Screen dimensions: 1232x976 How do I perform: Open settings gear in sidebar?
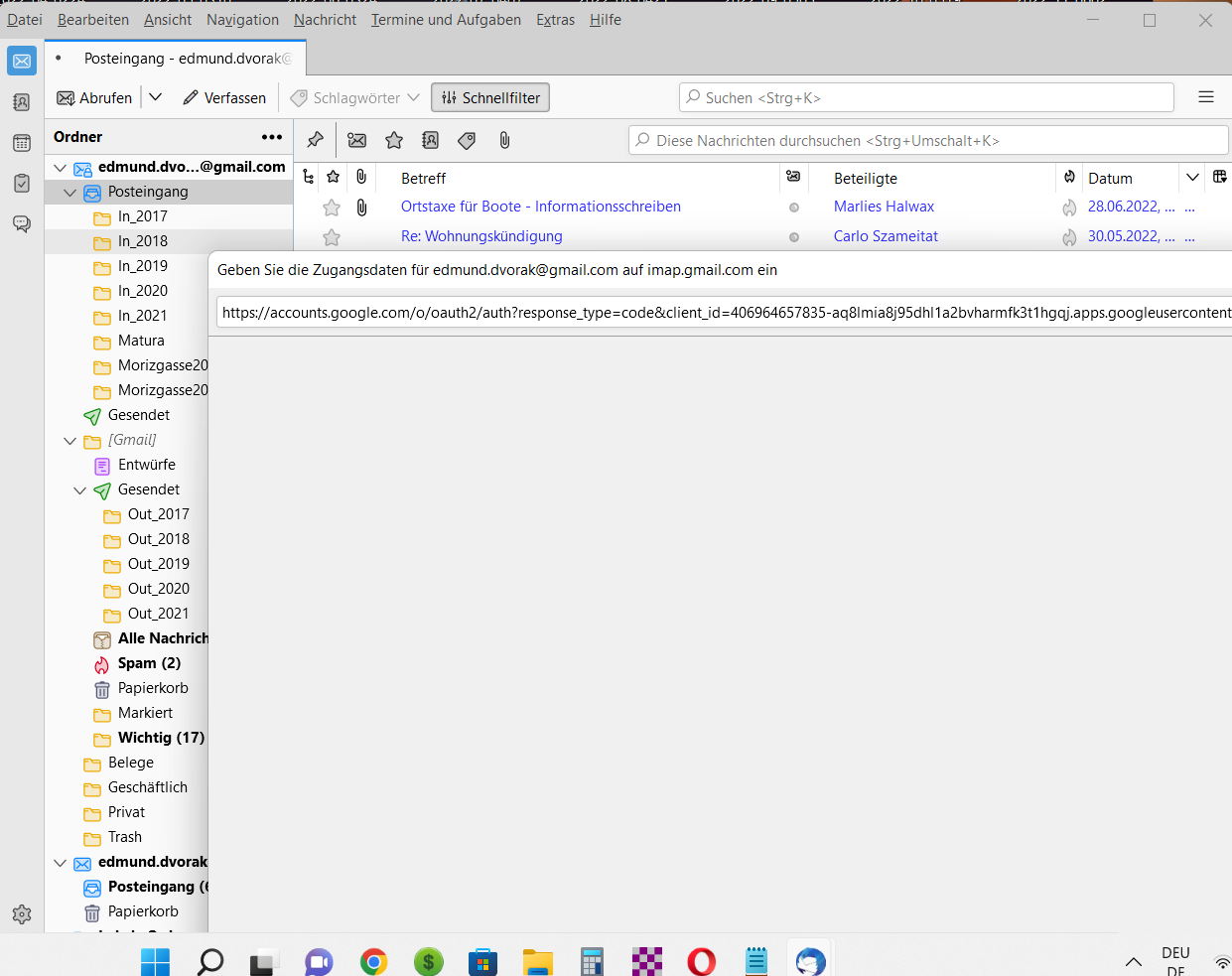22,914
